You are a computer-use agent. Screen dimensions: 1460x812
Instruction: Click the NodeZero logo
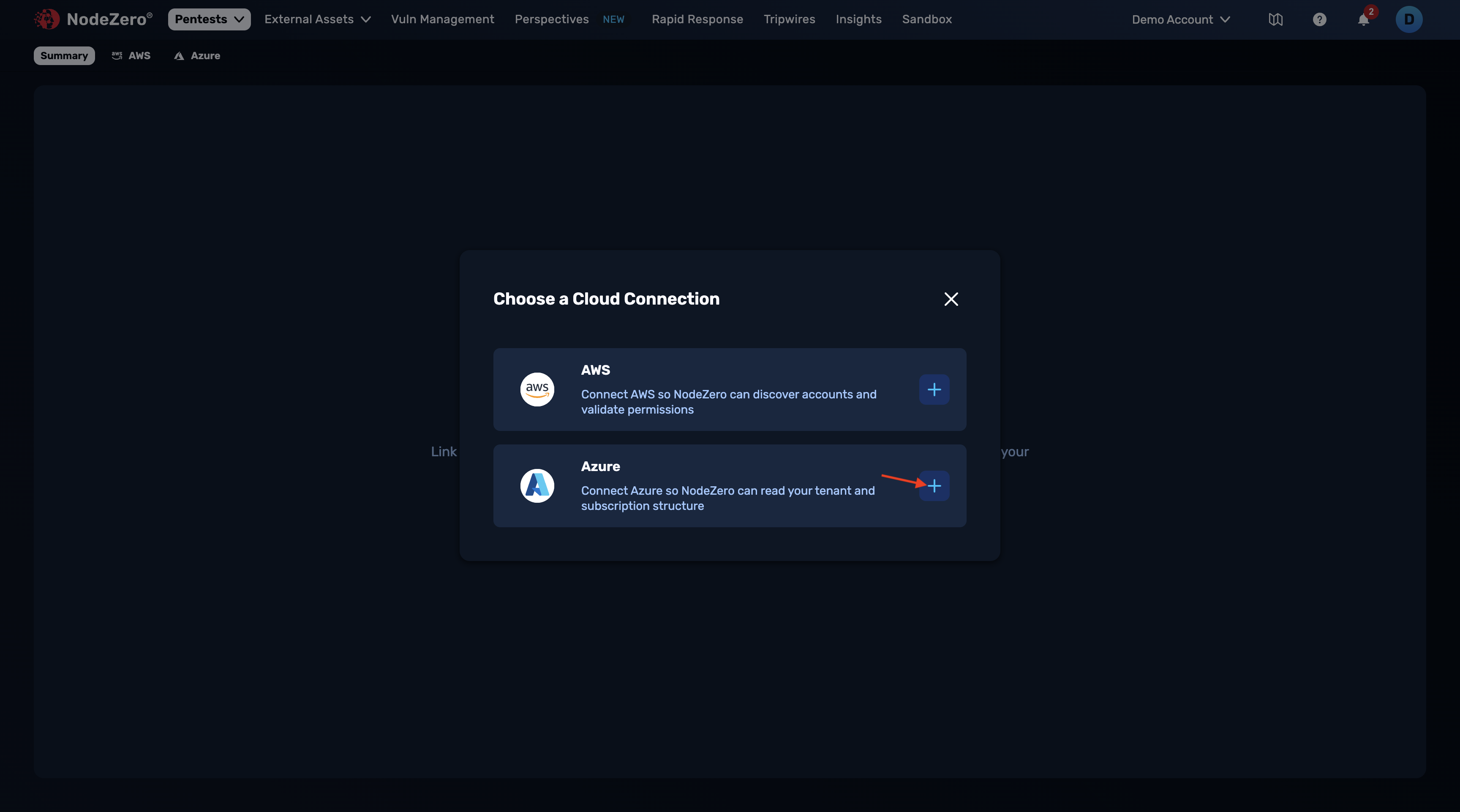46,19
